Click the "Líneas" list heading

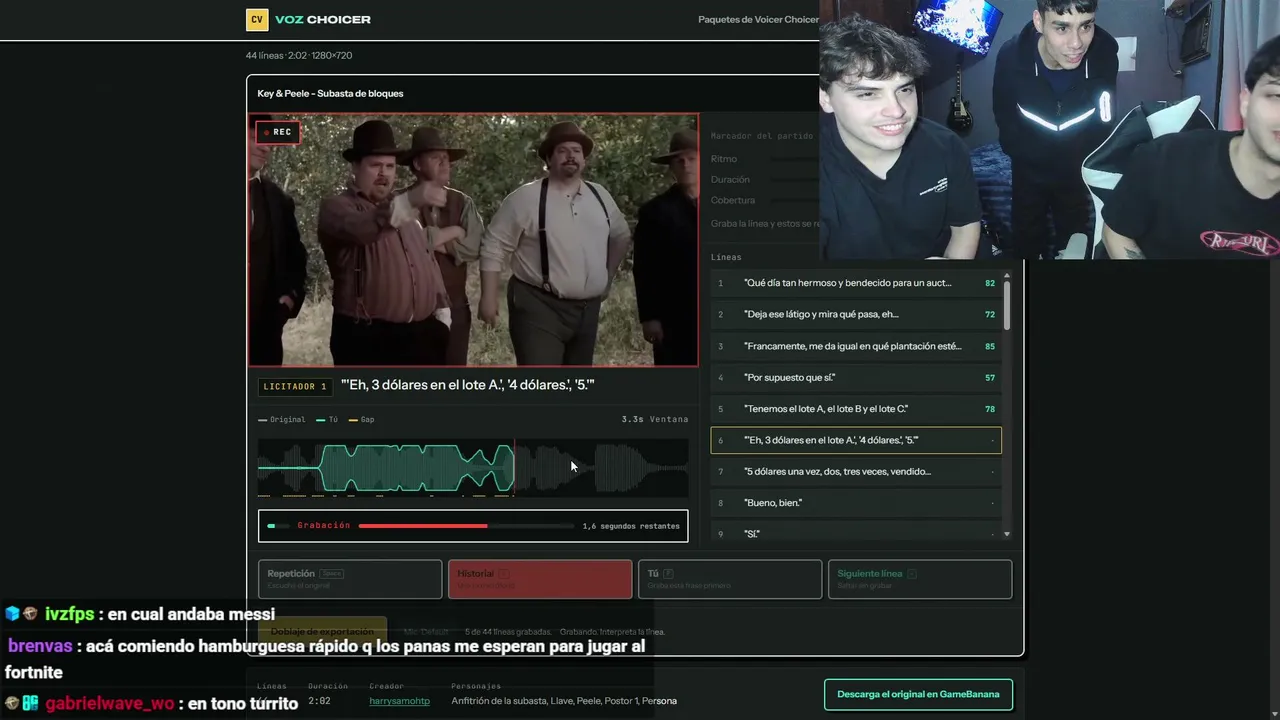pos(726,258)
